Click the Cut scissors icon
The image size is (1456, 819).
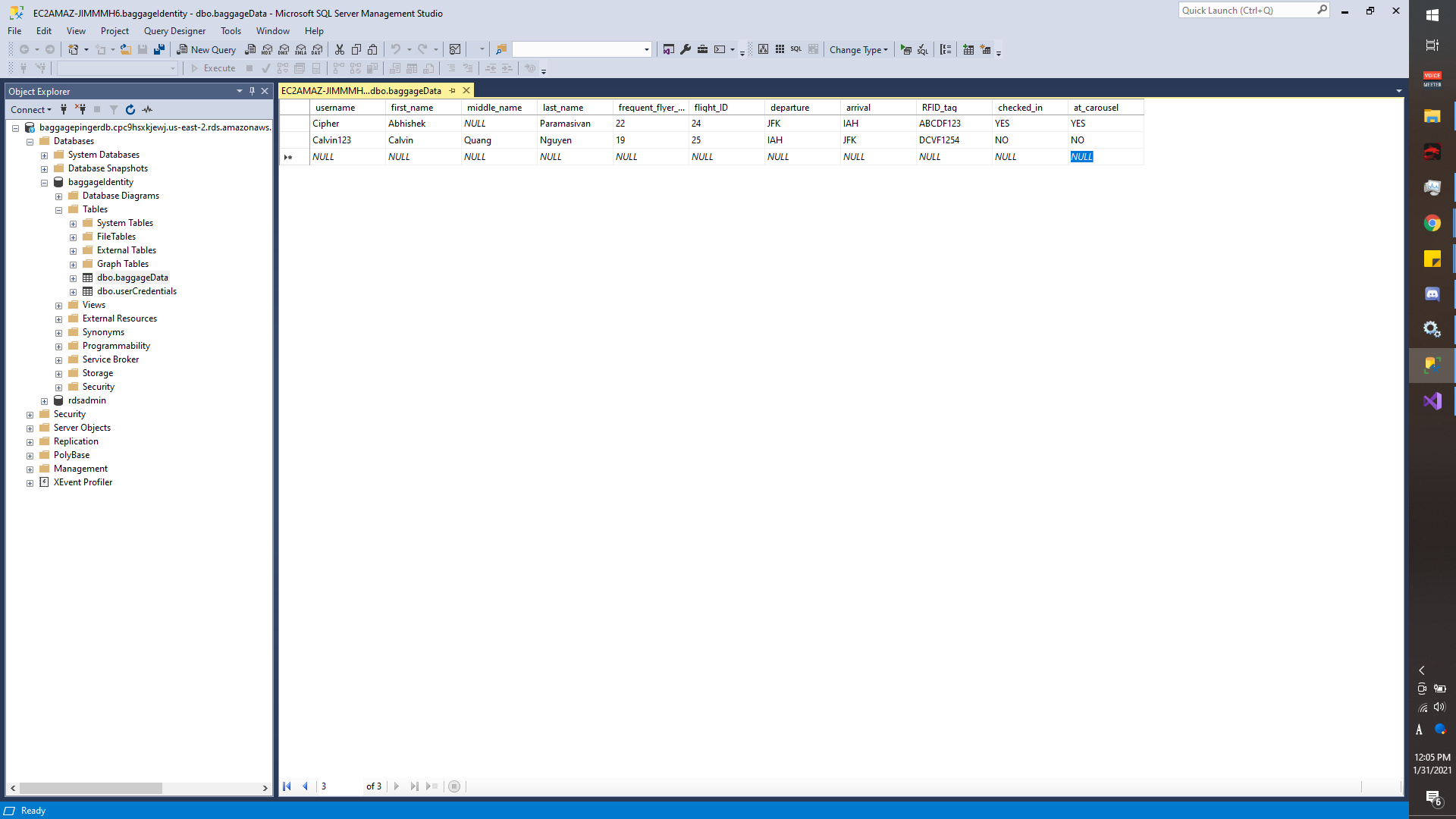[x=340, y=49]
